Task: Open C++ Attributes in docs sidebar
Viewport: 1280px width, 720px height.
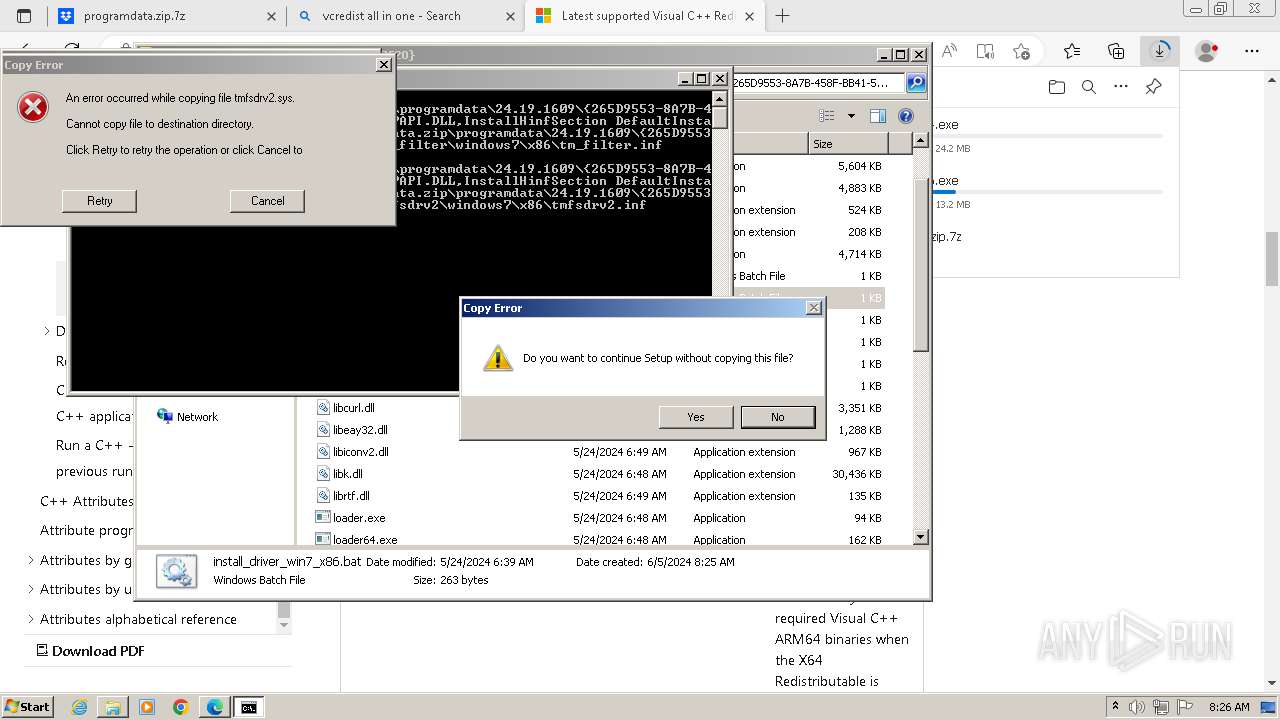Action: pyautogui.click(x=86, y=501)
